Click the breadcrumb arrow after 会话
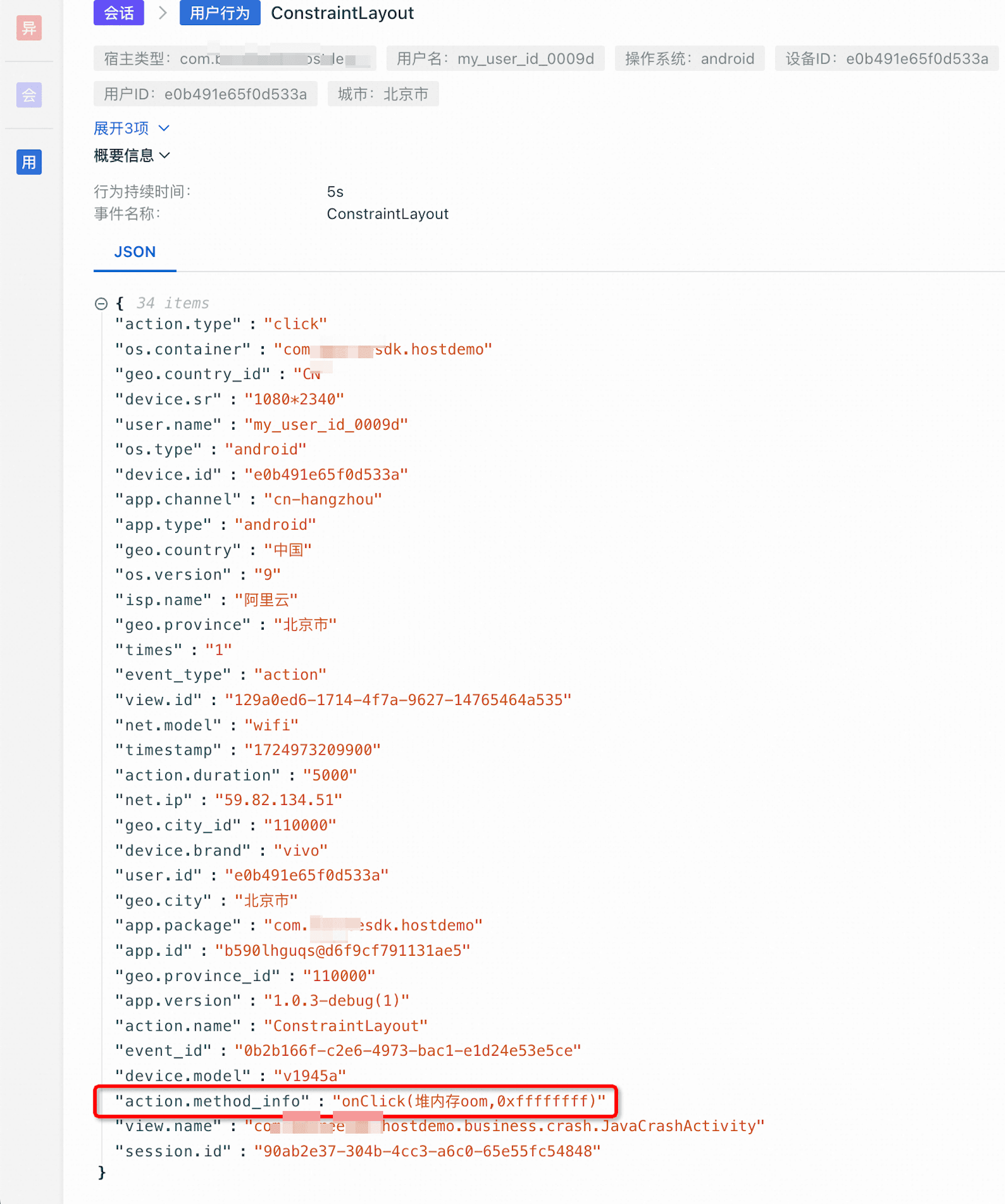This screenshot has width=1005, height=1204. point(163,13)
